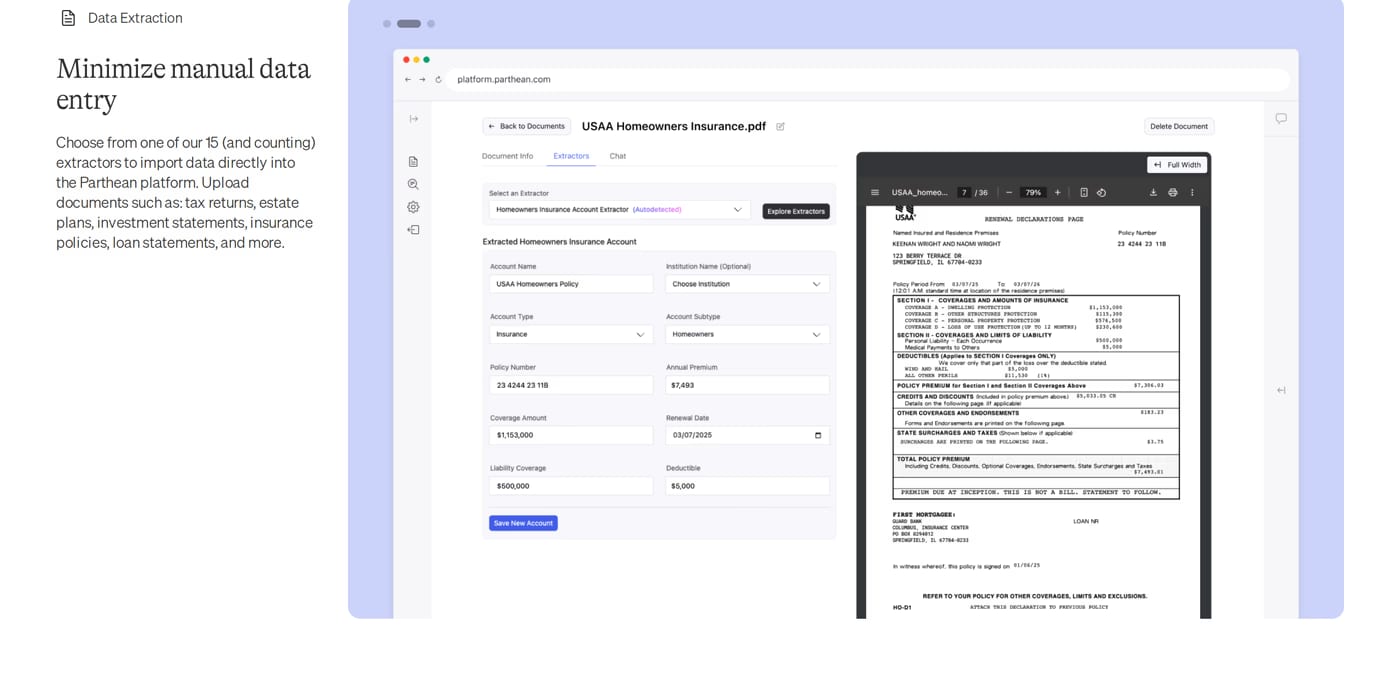Click the Explore Extractors button
Screen dimensions: 1400x674
796,211
